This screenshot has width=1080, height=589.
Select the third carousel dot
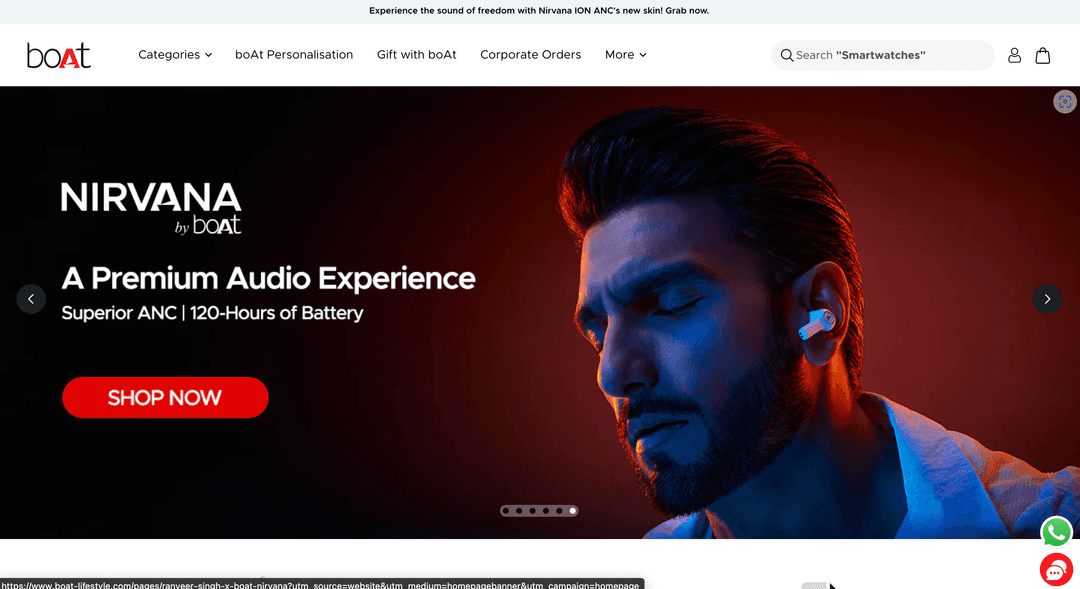coord(532,511)
